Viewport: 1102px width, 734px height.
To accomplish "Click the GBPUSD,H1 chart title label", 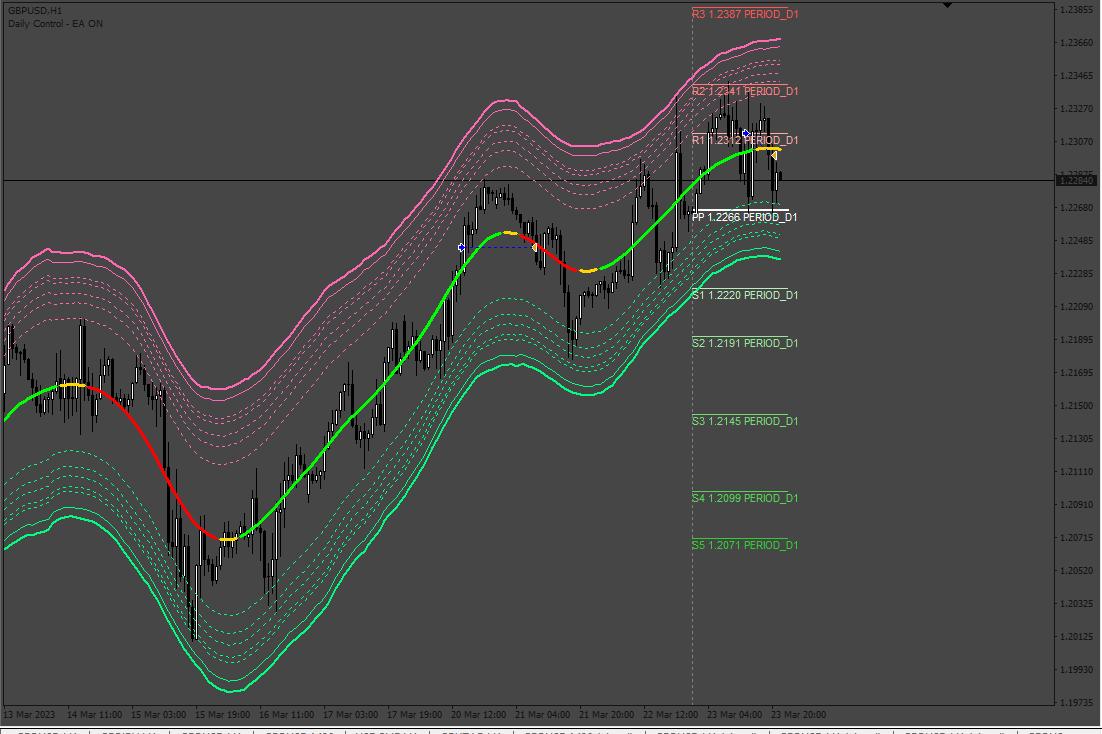I will [x=35, y=11].
